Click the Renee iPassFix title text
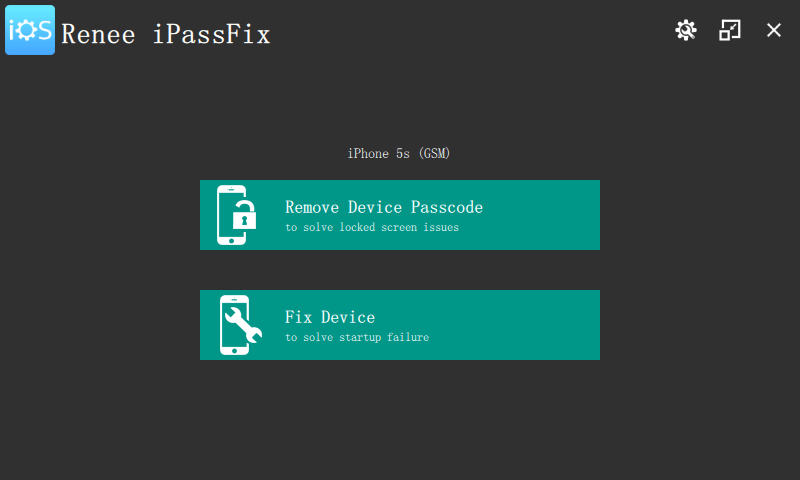 (x=166, y=35)
